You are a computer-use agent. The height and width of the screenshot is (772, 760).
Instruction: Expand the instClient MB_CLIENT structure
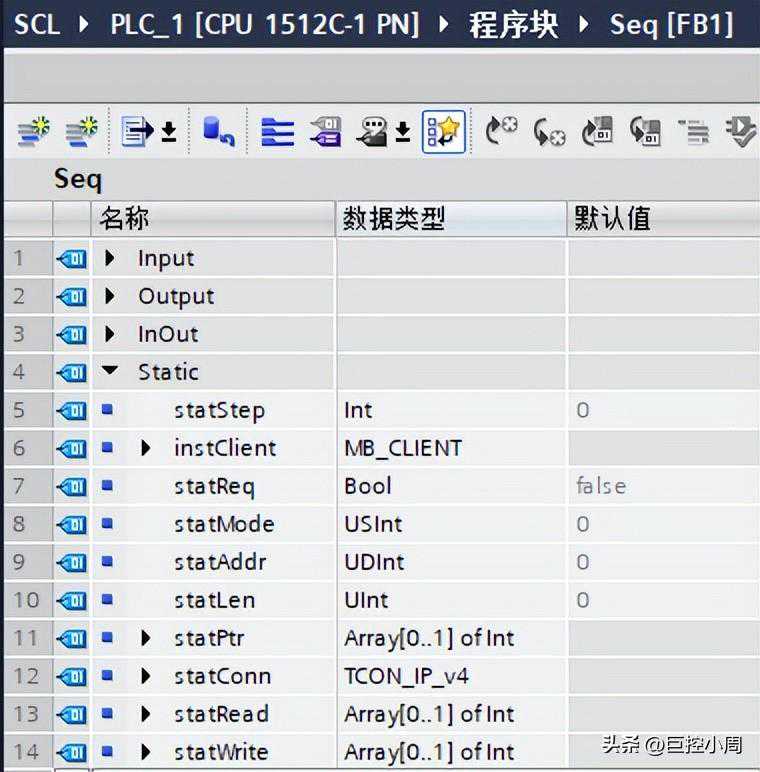(x=146, y=448)
